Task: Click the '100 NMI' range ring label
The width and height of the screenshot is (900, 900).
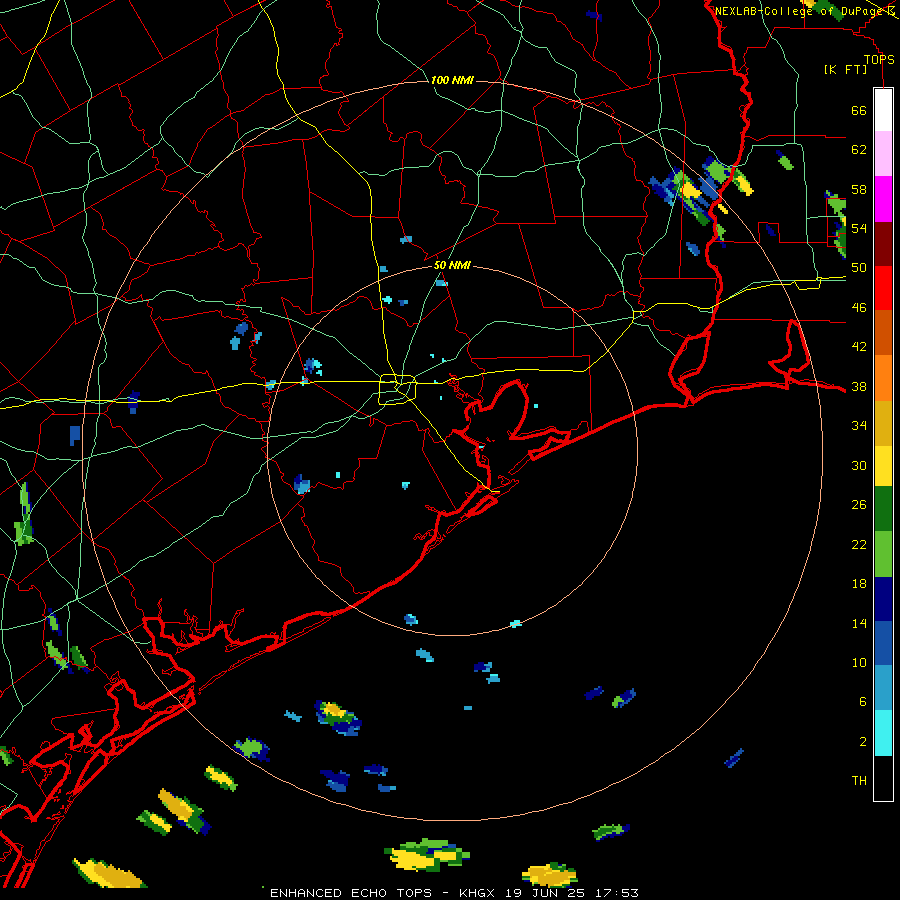Action: [x=452, y=80]
